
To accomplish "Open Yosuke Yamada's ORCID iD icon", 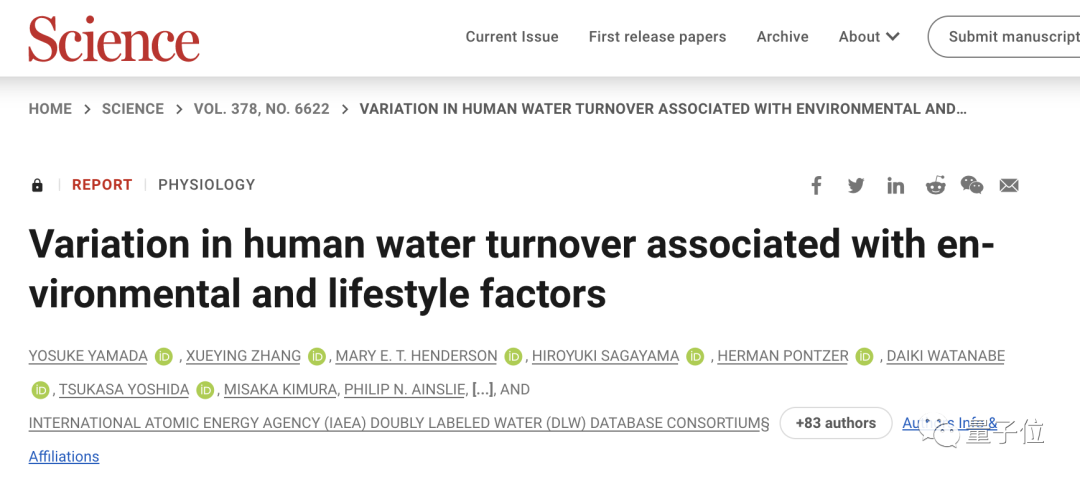I will 164,356.
